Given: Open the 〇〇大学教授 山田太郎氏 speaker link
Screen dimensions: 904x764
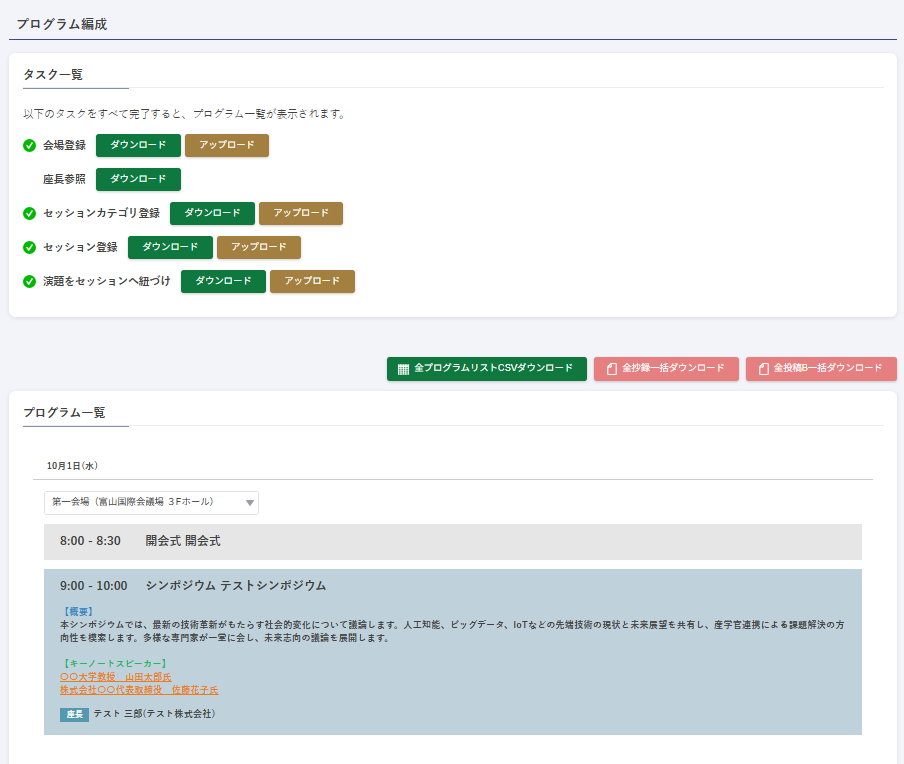Looking at the screenshot, I should pos(116,677).
